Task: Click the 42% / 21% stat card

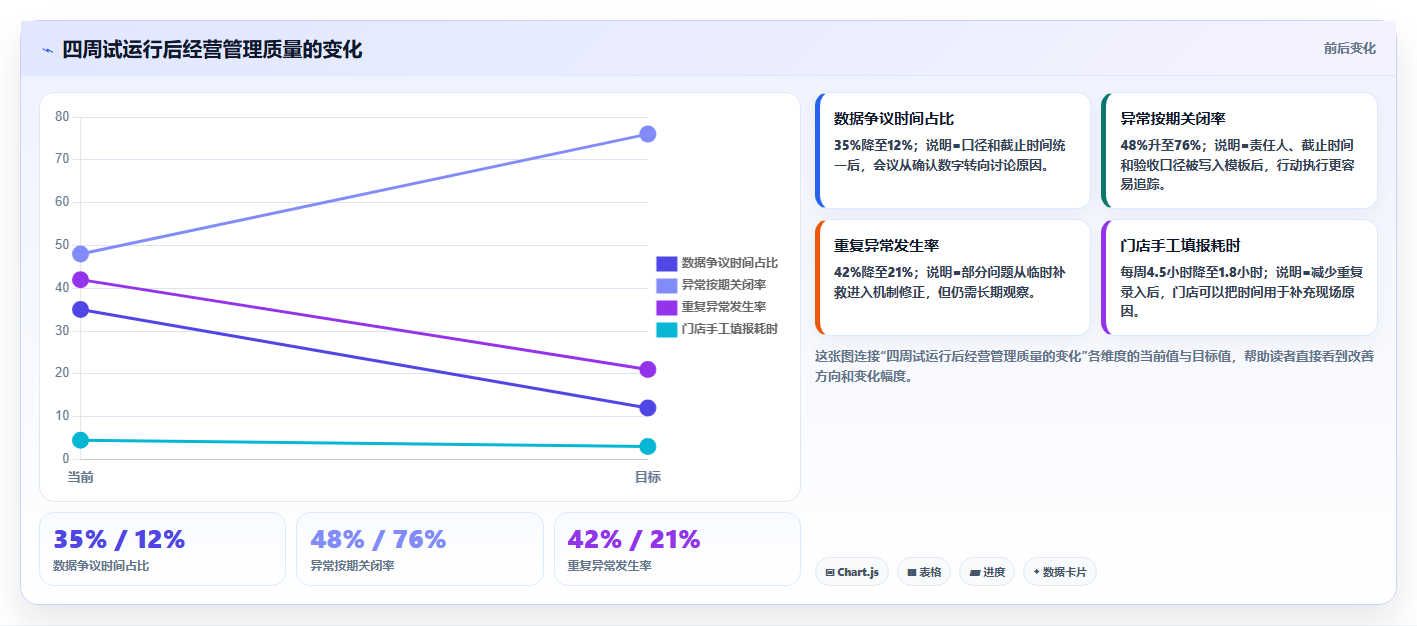Action: point(677,549)
